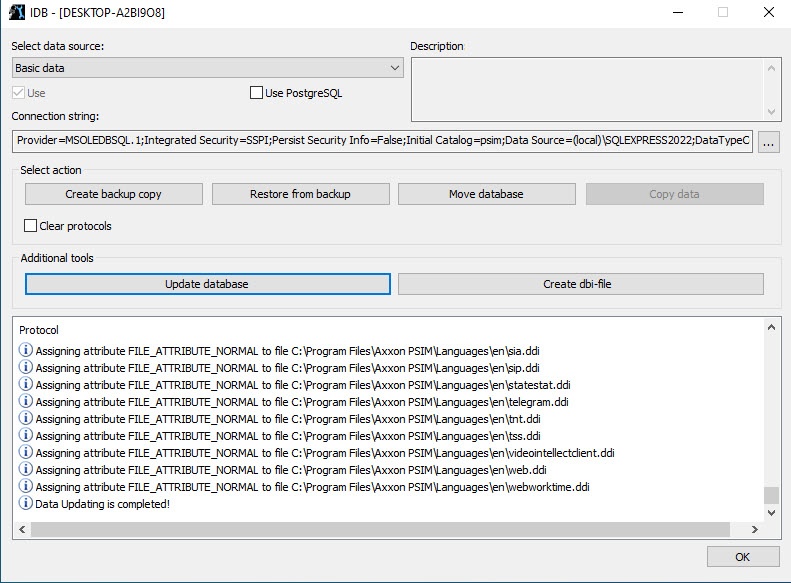The width and height of the screenshot is (791, 583).
Task: Click the Move database button
Action: [486, 194]
